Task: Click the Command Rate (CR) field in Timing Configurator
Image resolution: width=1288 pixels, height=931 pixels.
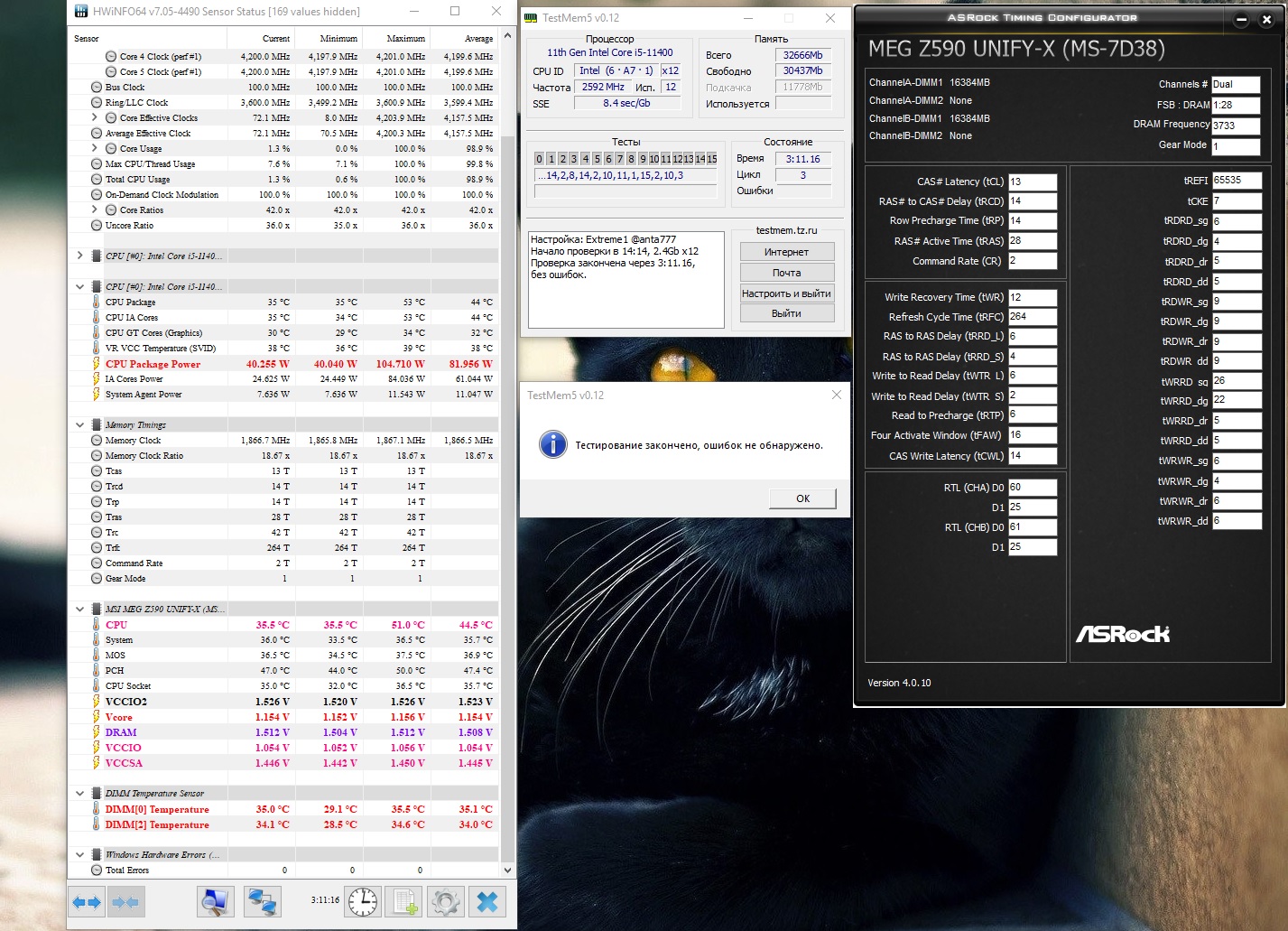Action: click(x=1033, y=261)
